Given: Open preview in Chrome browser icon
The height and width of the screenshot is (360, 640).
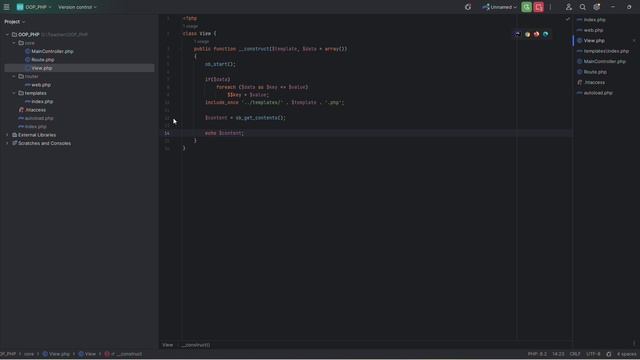Looking at the screenshot, I should tap(527, 34).
